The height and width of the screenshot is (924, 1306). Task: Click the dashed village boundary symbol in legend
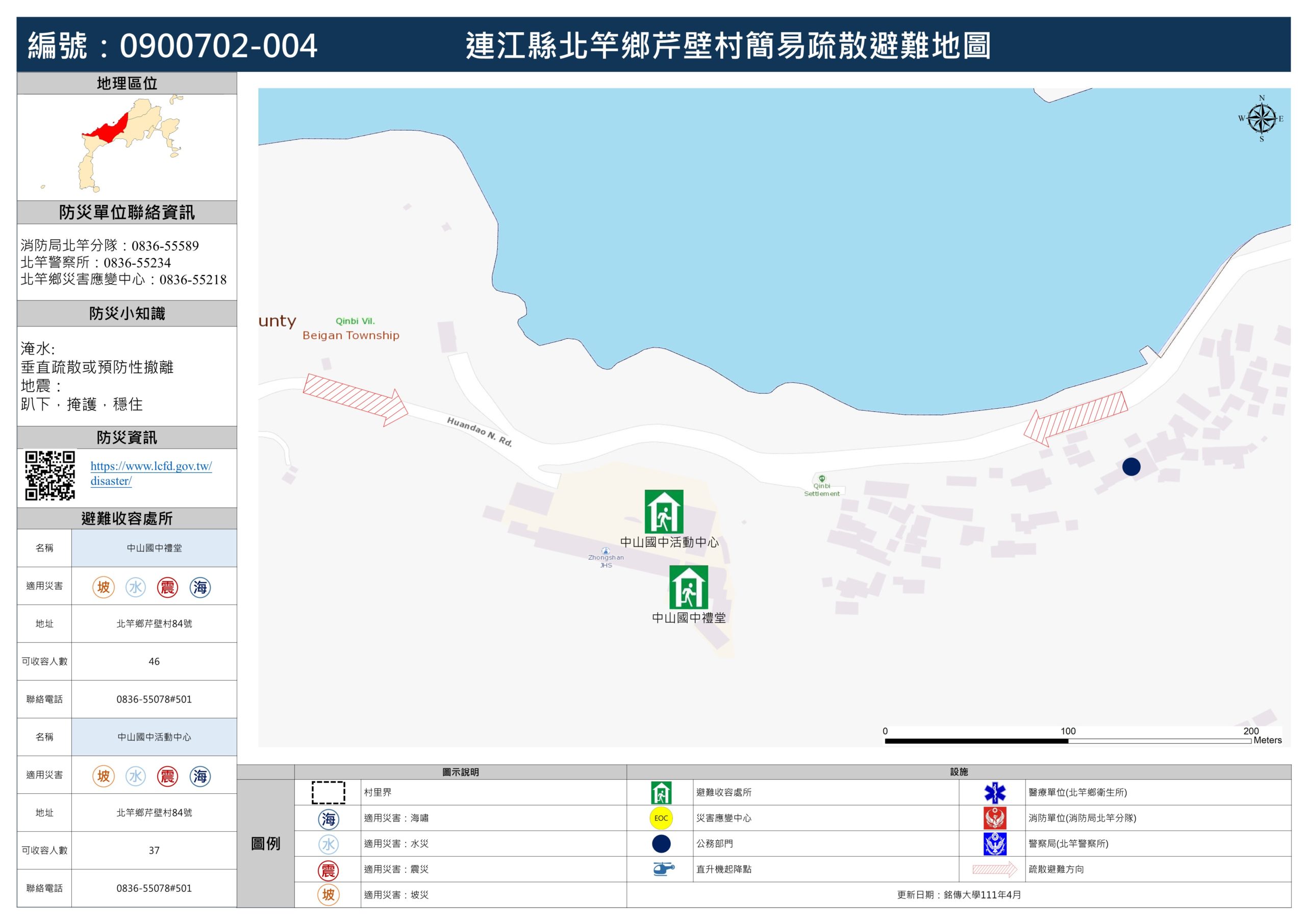tap(328, 792)
